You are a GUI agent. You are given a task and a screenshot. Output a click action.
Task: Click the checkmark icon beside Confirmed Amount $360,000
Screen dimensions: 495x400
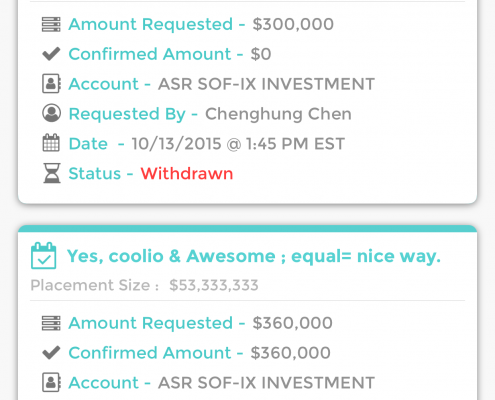[51, 353]
